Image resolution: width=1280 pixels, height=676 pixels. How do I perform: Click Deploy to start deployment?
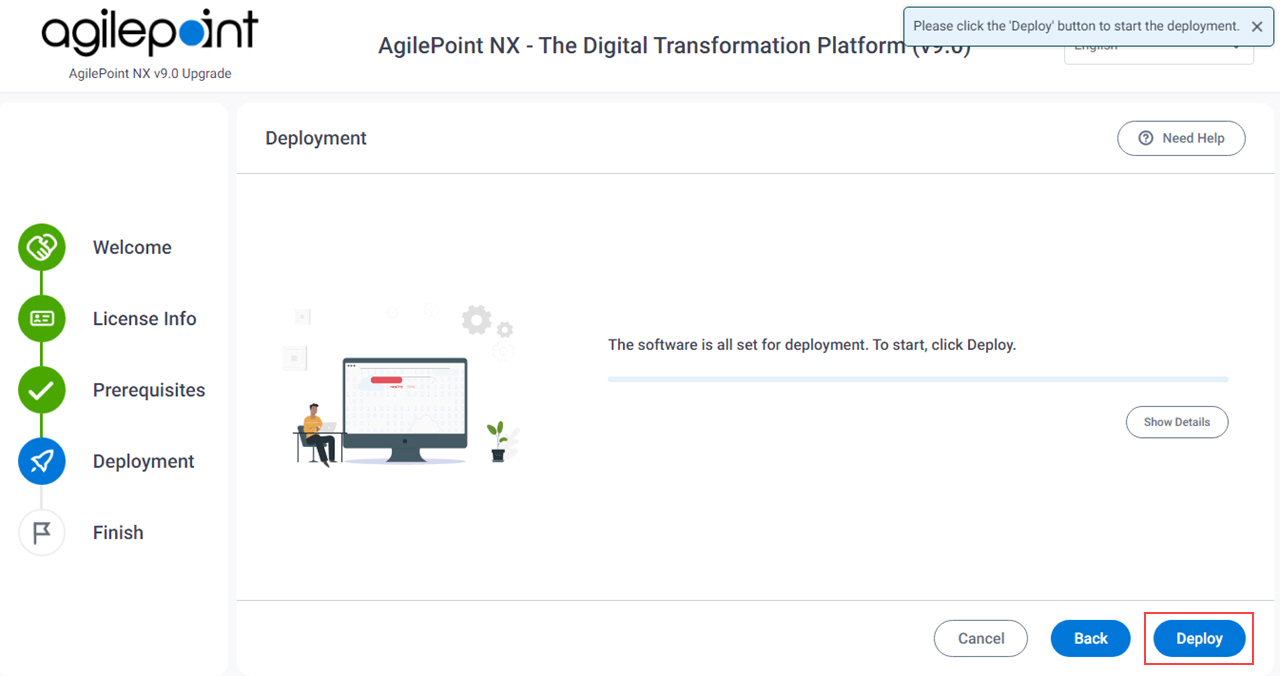point(1199,638)
